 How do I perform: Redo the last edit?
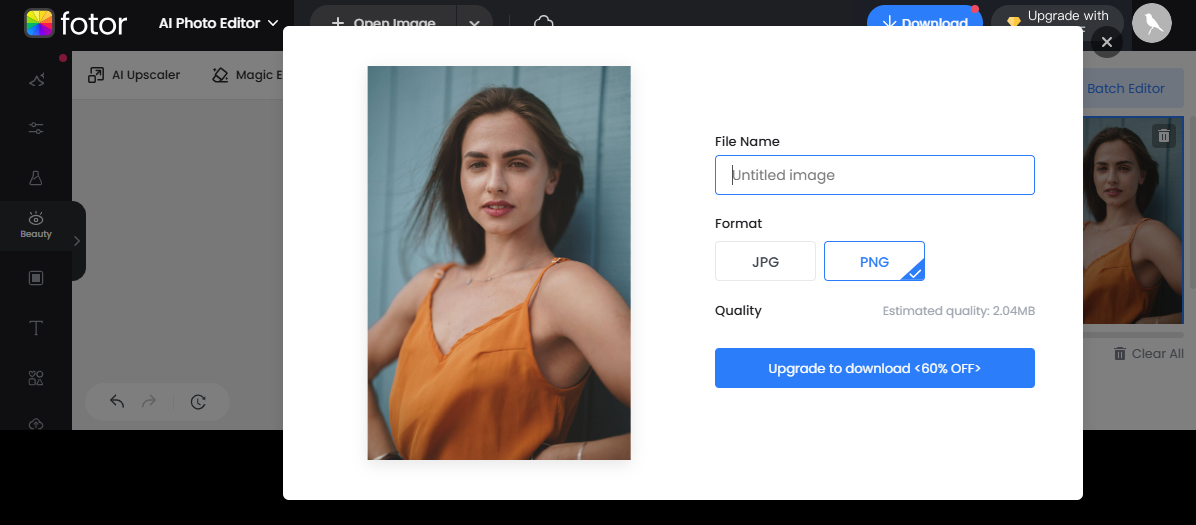pos(149,401)
